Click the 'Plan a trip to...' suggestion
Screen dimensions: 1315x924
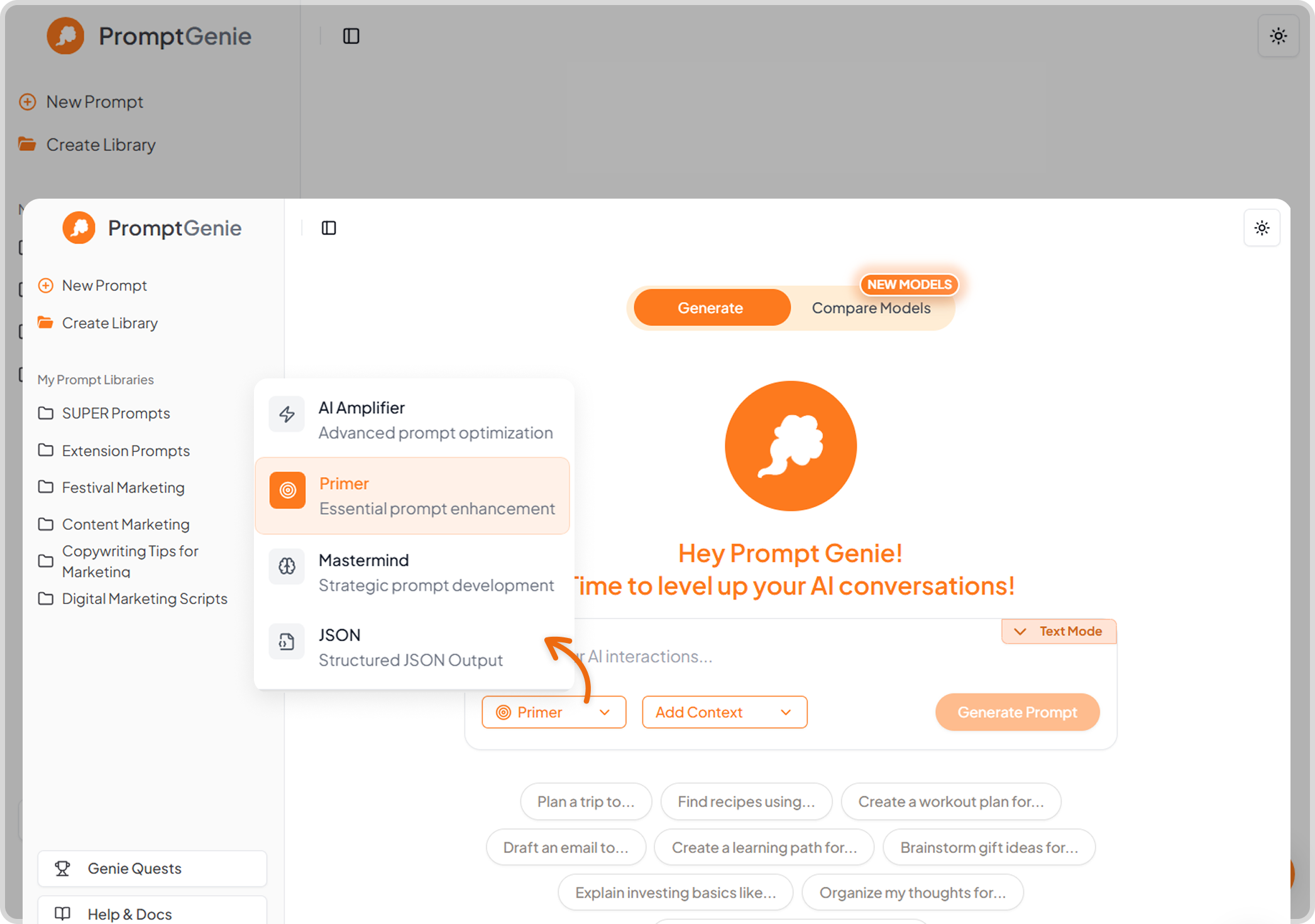click(x=586, y=801)
